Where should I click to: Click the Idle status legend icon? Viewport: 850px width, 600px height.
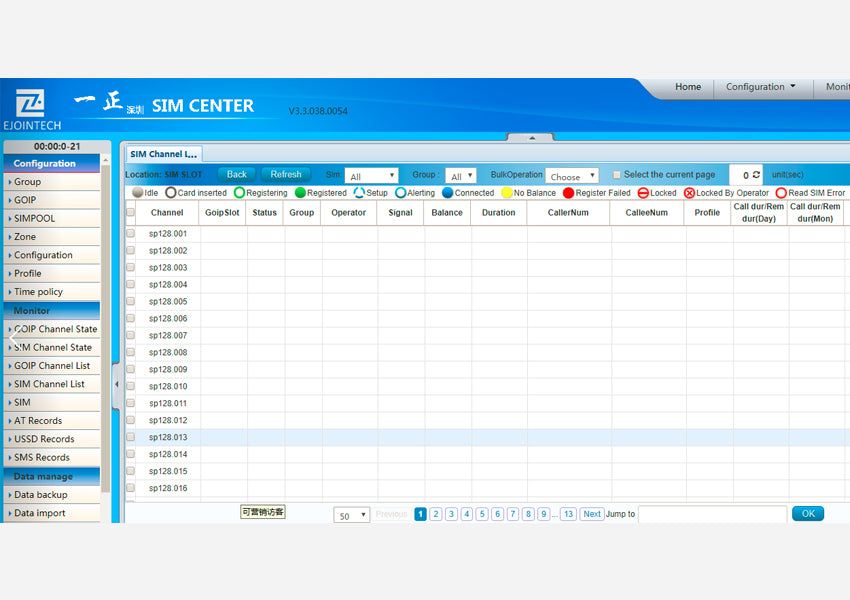click(138, 192)
